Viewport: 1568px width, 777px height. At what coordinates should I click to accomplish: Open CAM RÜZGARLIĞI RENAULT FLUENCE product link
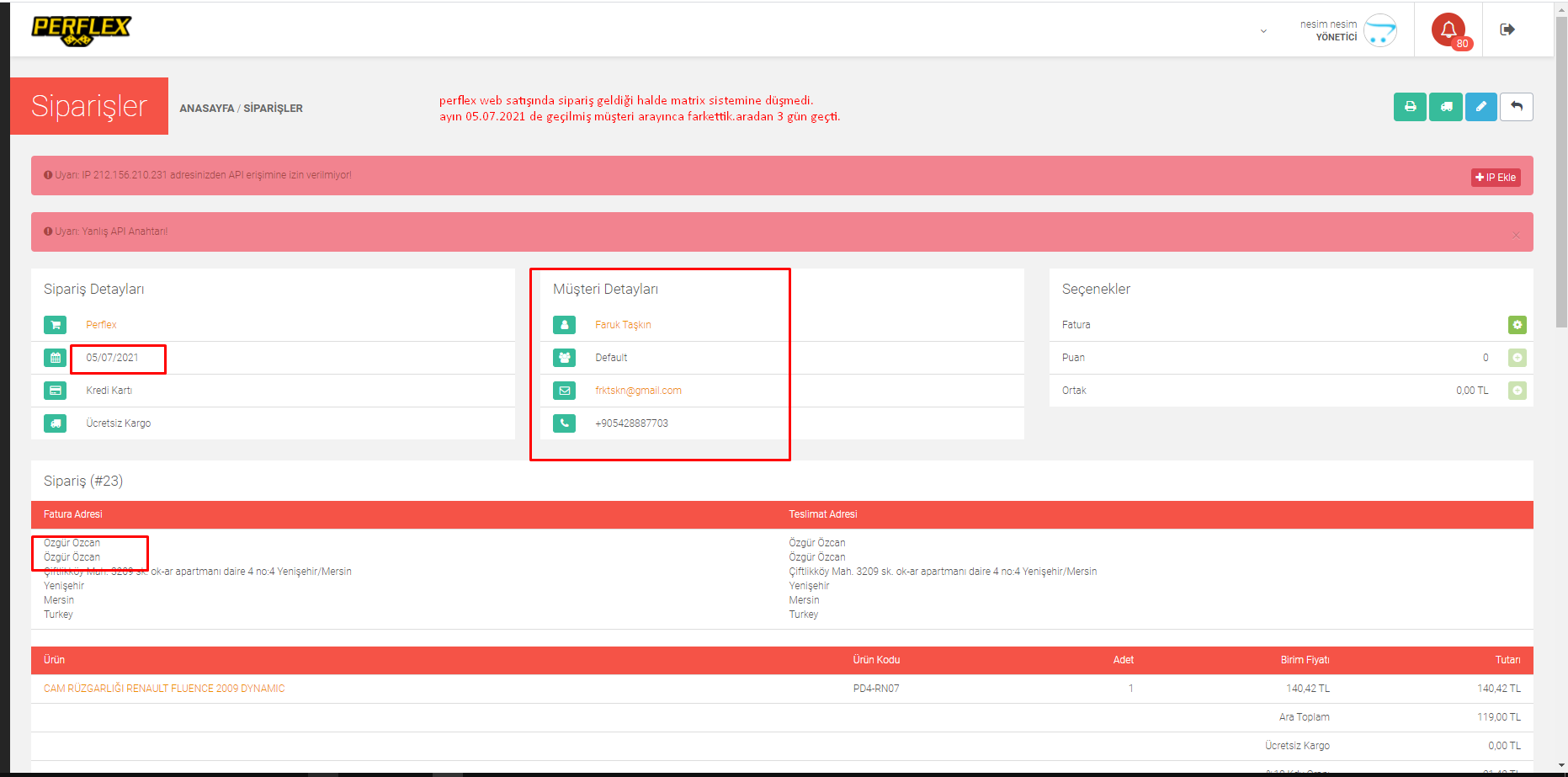point(164,689)
